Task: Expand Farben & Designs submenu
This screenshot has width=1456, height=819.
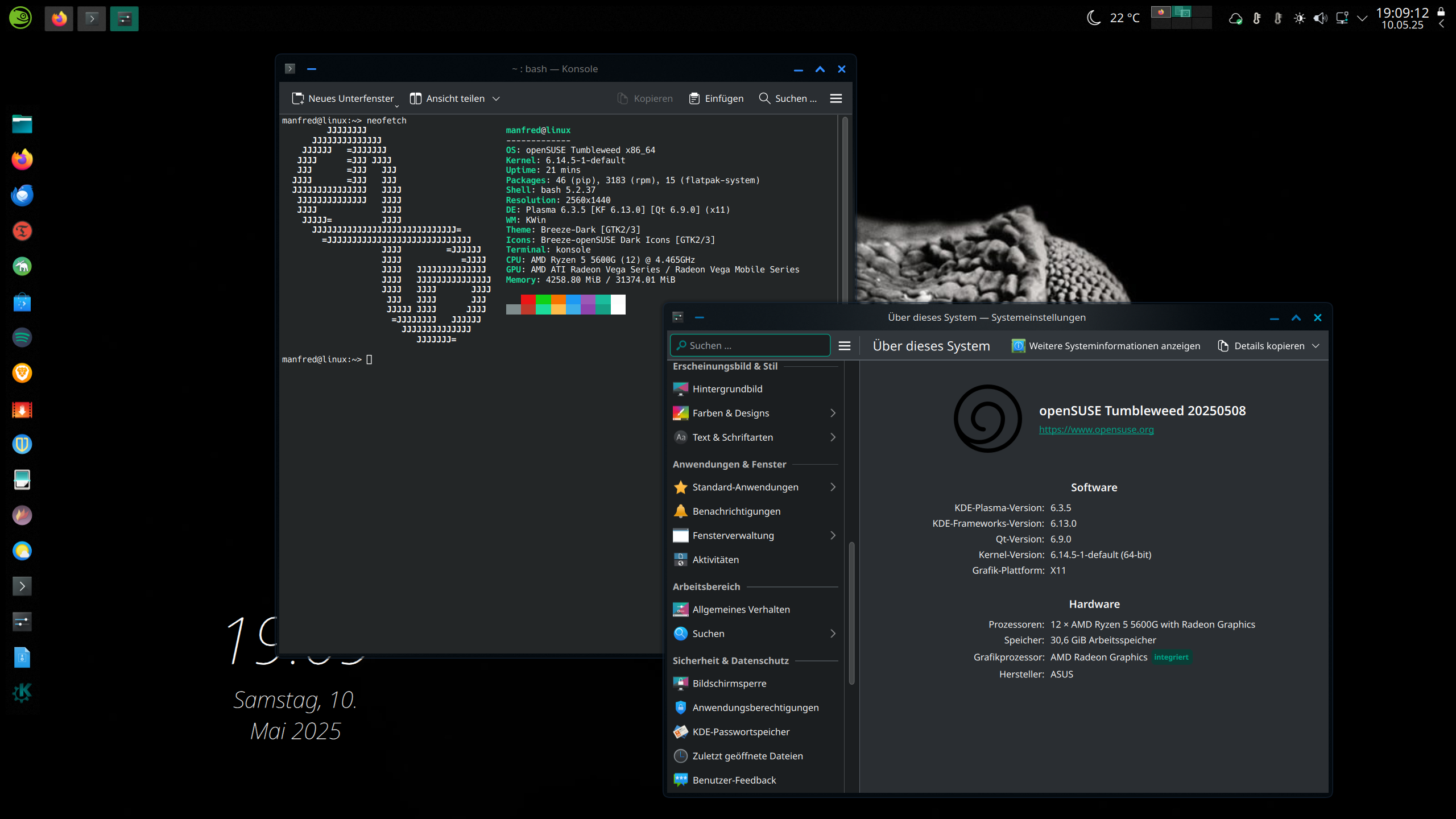Action: click(x=833, y=413)
